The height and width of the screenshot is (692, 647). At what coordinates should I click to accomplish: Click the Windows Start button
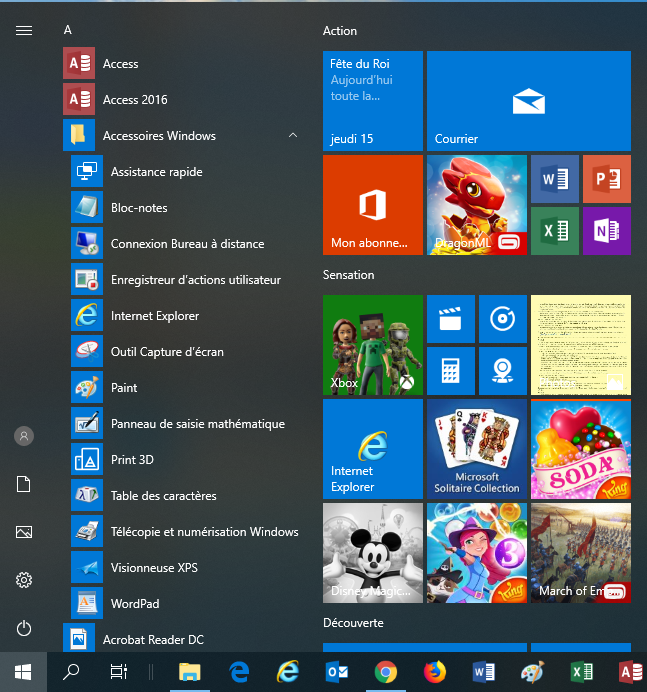pyautogui.click(x=23, y=672)
